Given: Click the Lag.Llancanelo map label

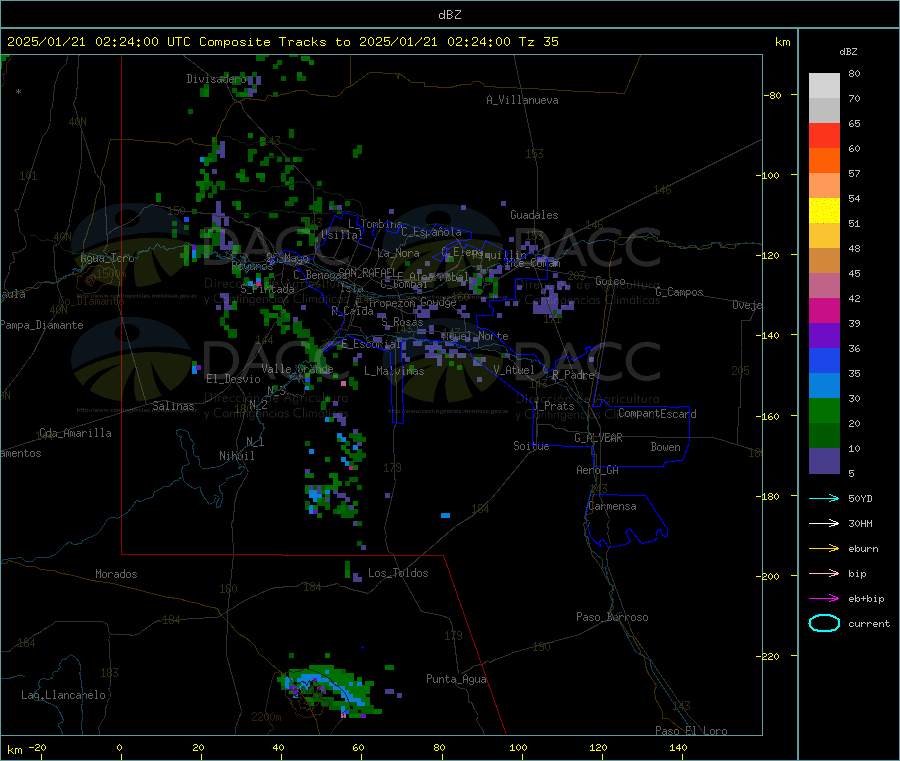Looking at the screenshot, I should [x=63, y=695].
